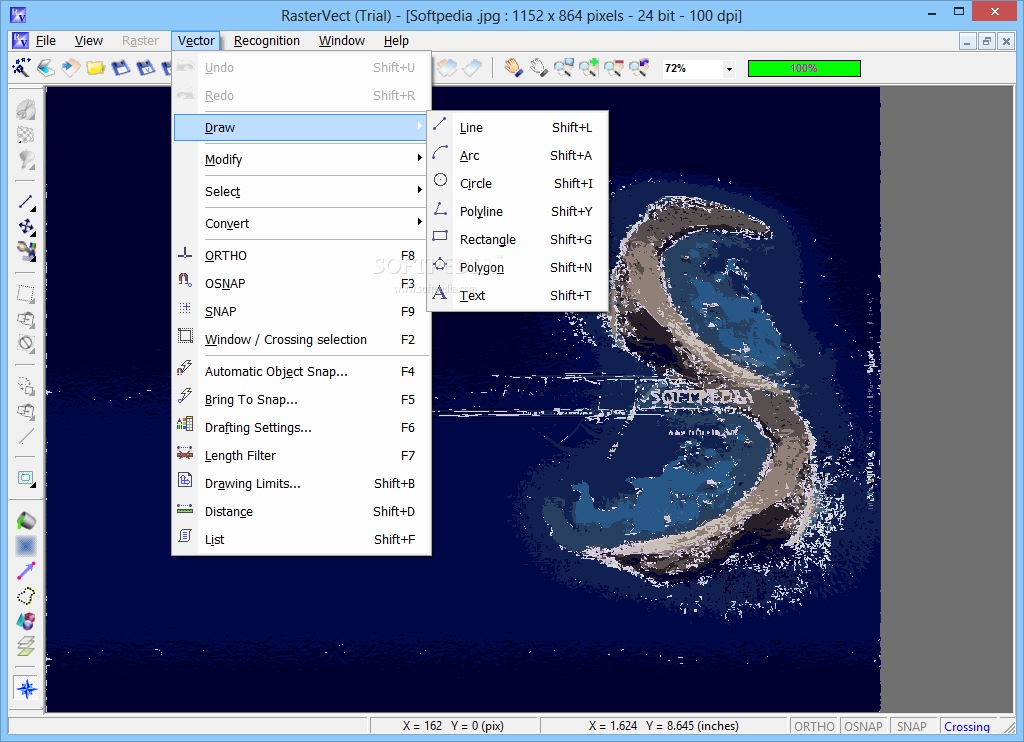Open the Recognition menu
The width and height of the screenshot is (1024, 742).
266,40
